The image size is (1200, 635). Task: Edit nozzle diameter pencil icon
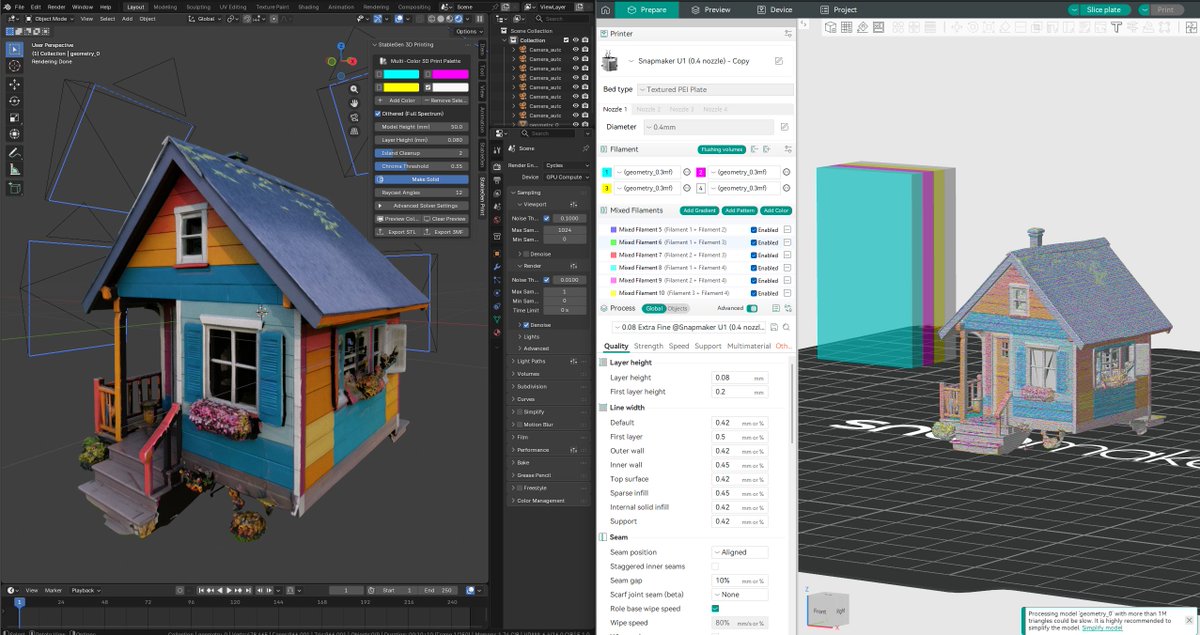click(x=785, y=127)
